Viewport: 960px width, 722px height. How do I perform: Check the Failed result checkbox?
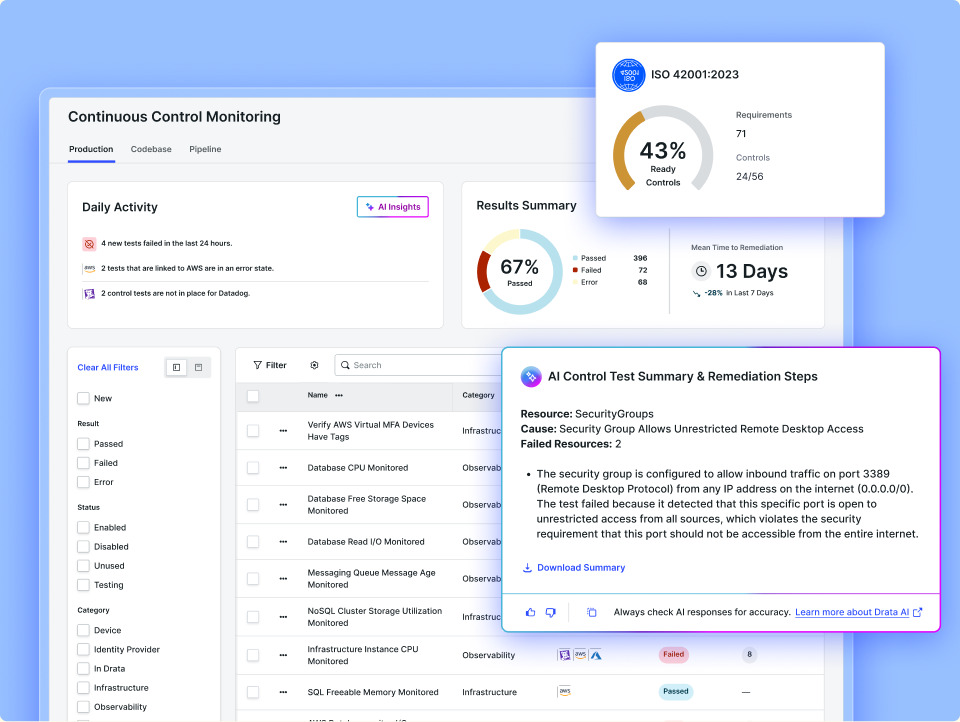click(x=83, y=463)
